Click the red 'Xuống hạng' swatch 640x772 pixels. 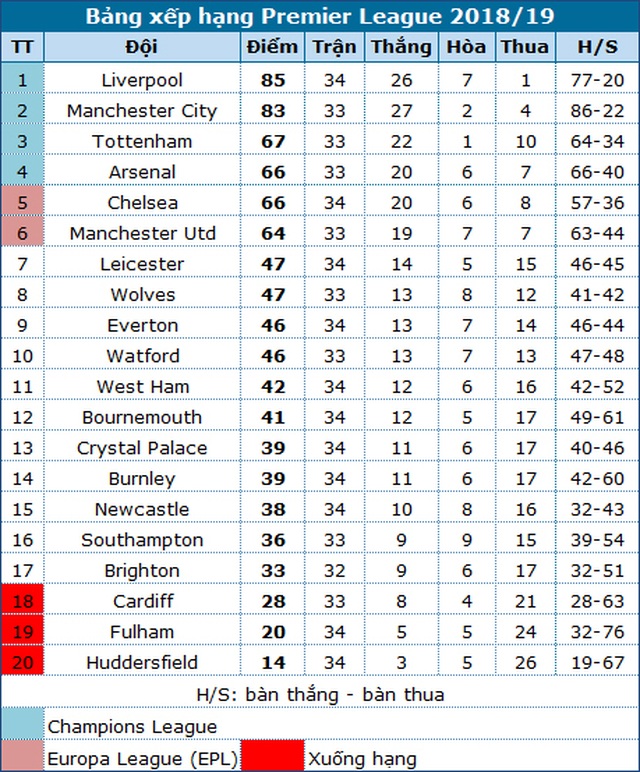[272, 756]
